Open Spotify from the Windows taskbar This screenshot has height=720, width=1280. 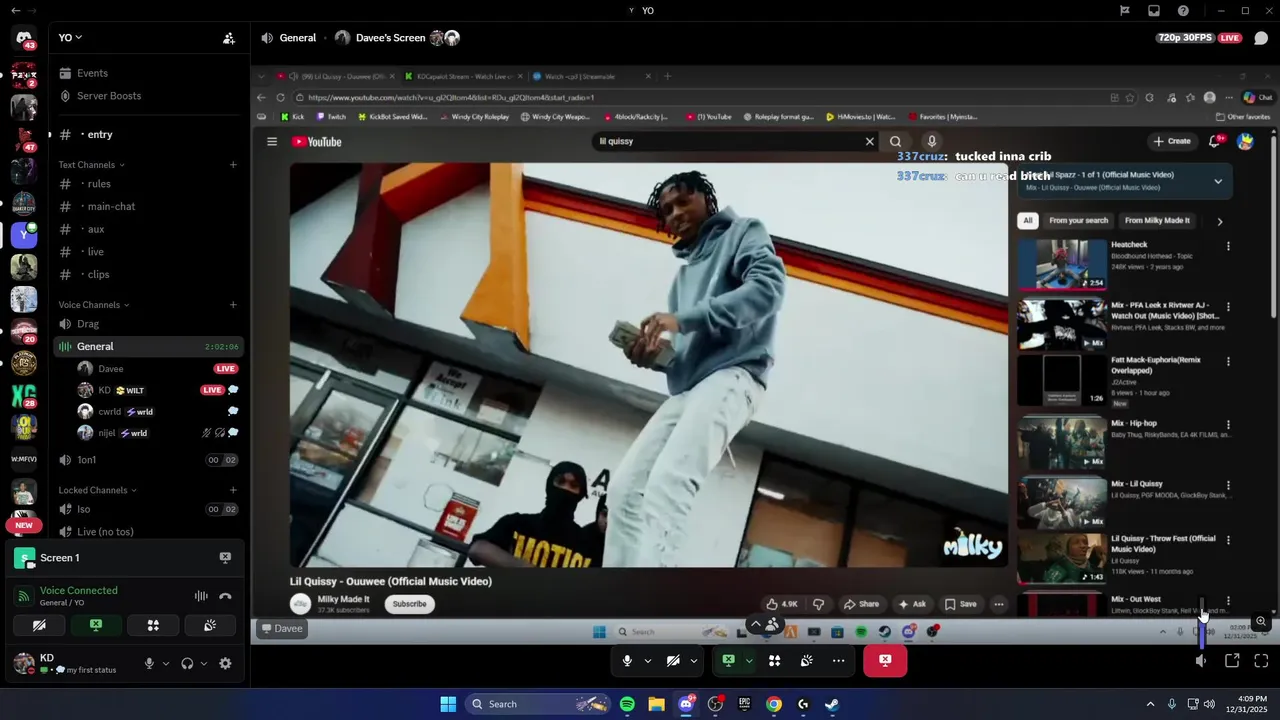pyautogui.click(x=627, y=704)
